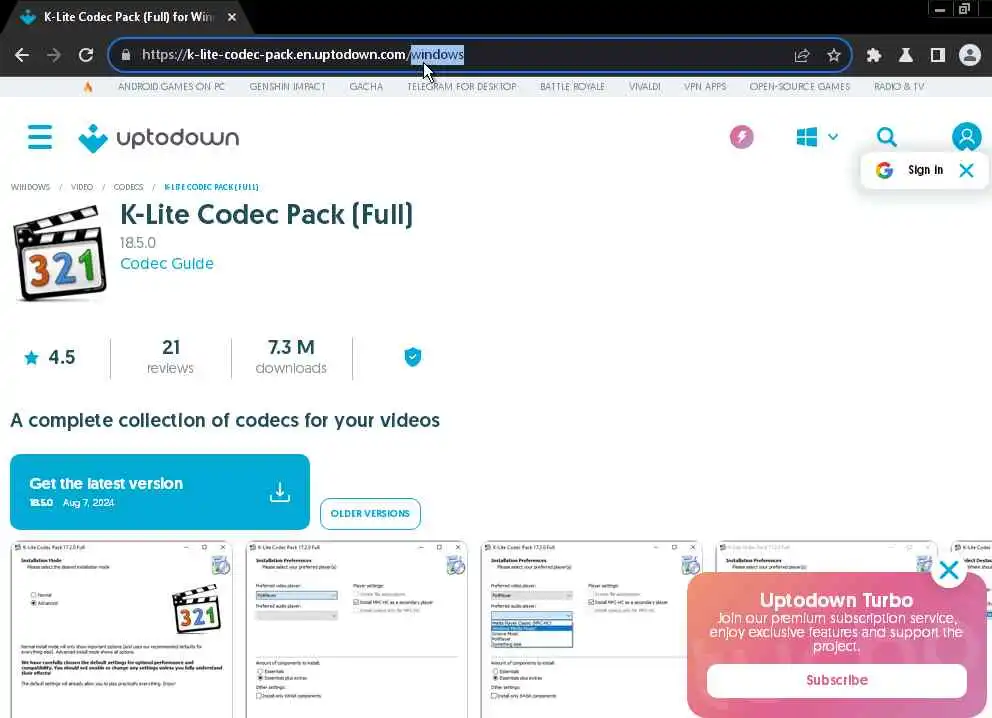Open GACHA category

pyautogui.click(x=366, y=87)
